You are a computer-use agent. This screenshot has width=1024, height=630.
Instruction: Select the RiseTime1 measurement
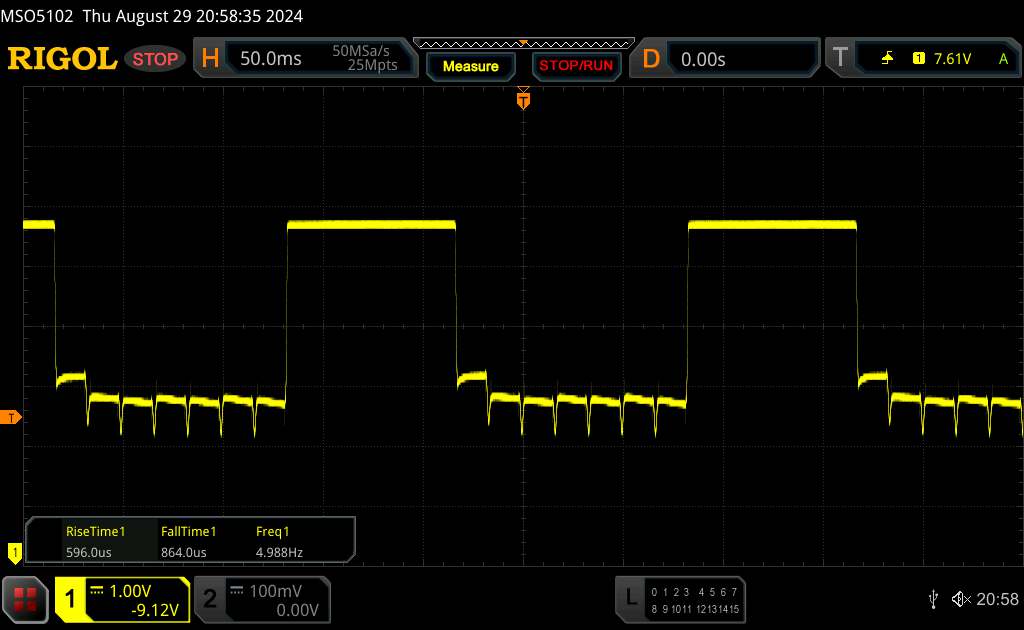click(95, 531)
